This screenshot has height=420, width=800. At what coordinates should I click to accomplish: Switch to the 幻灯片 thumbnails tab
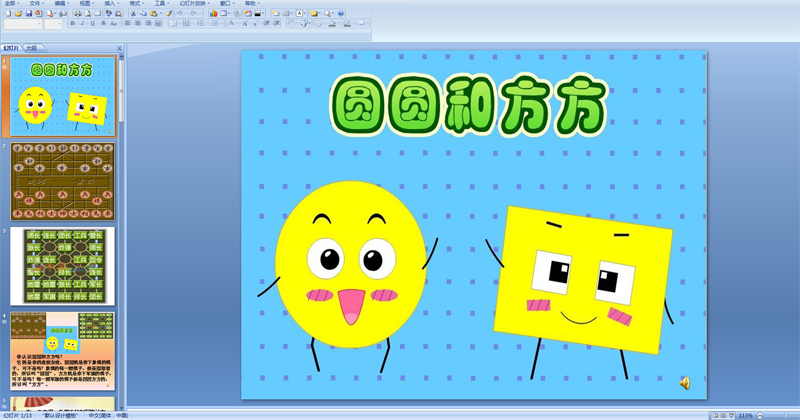pyautogui.click(x=11, y=48)
